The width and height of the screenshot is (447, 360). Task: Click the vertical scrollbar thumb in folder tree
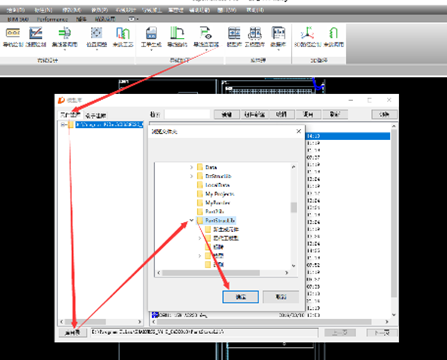[294, 207]
